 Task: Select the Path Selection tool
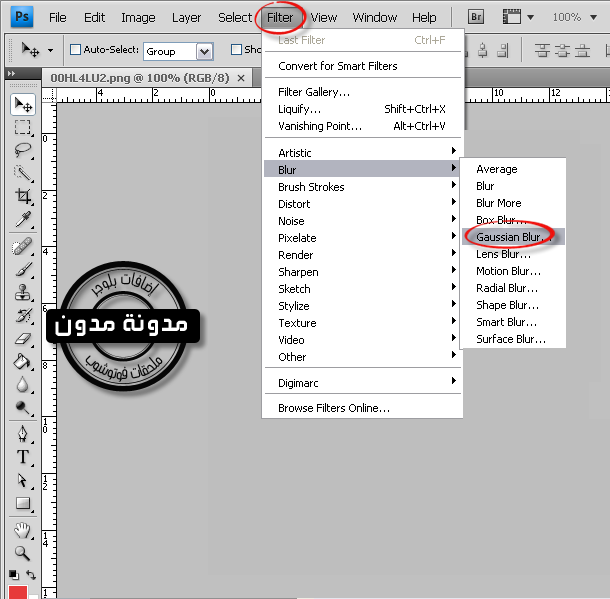(x=23, y=480)
